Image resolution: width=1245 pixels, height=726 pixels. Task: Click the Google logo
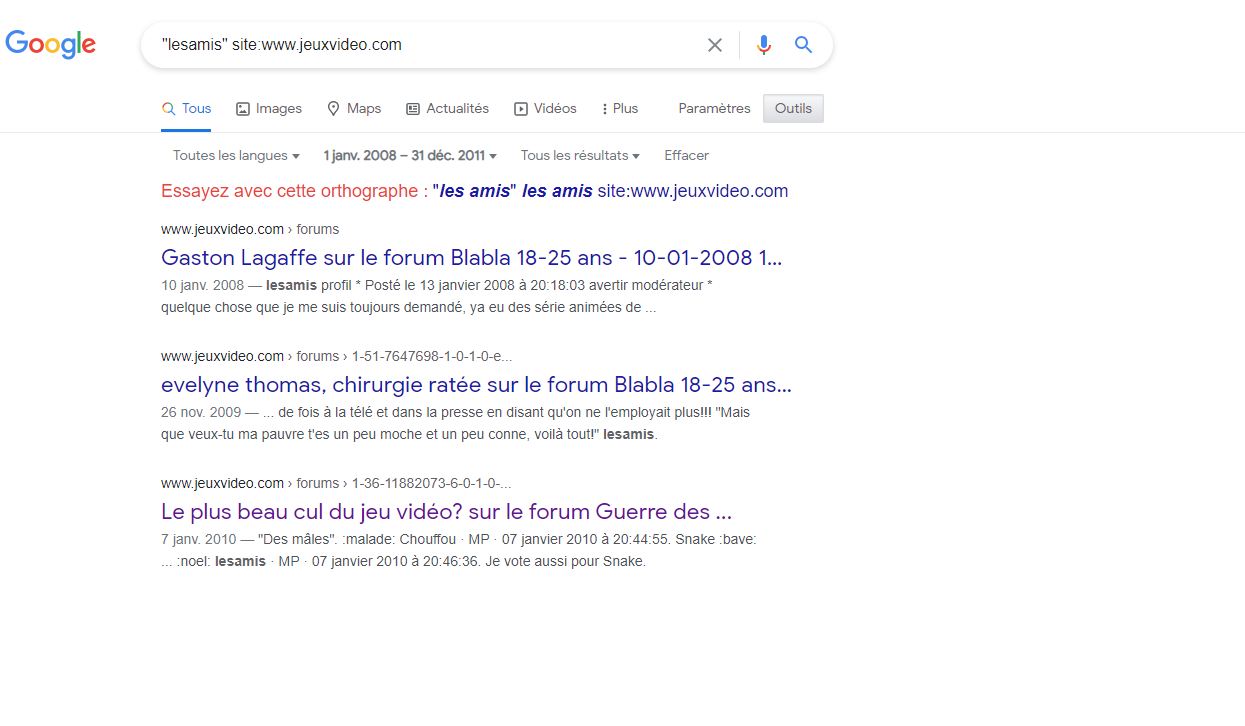(x=51, y=44)
